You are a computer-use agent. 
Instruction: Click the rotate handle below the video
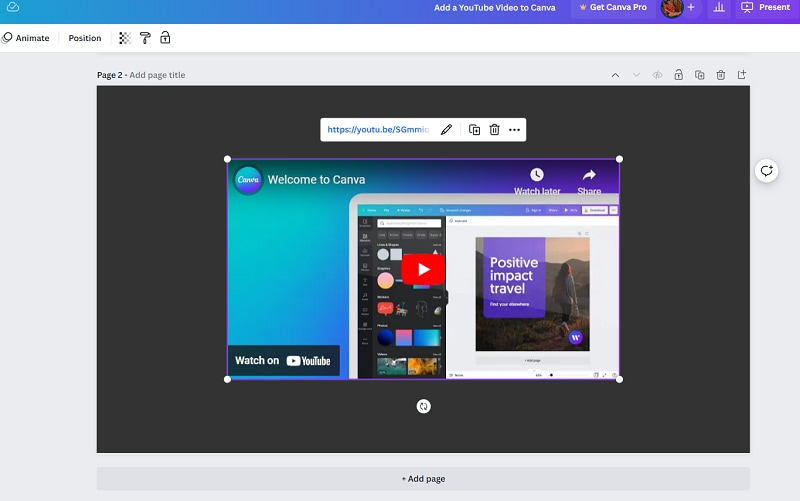(x=423, y=406)
